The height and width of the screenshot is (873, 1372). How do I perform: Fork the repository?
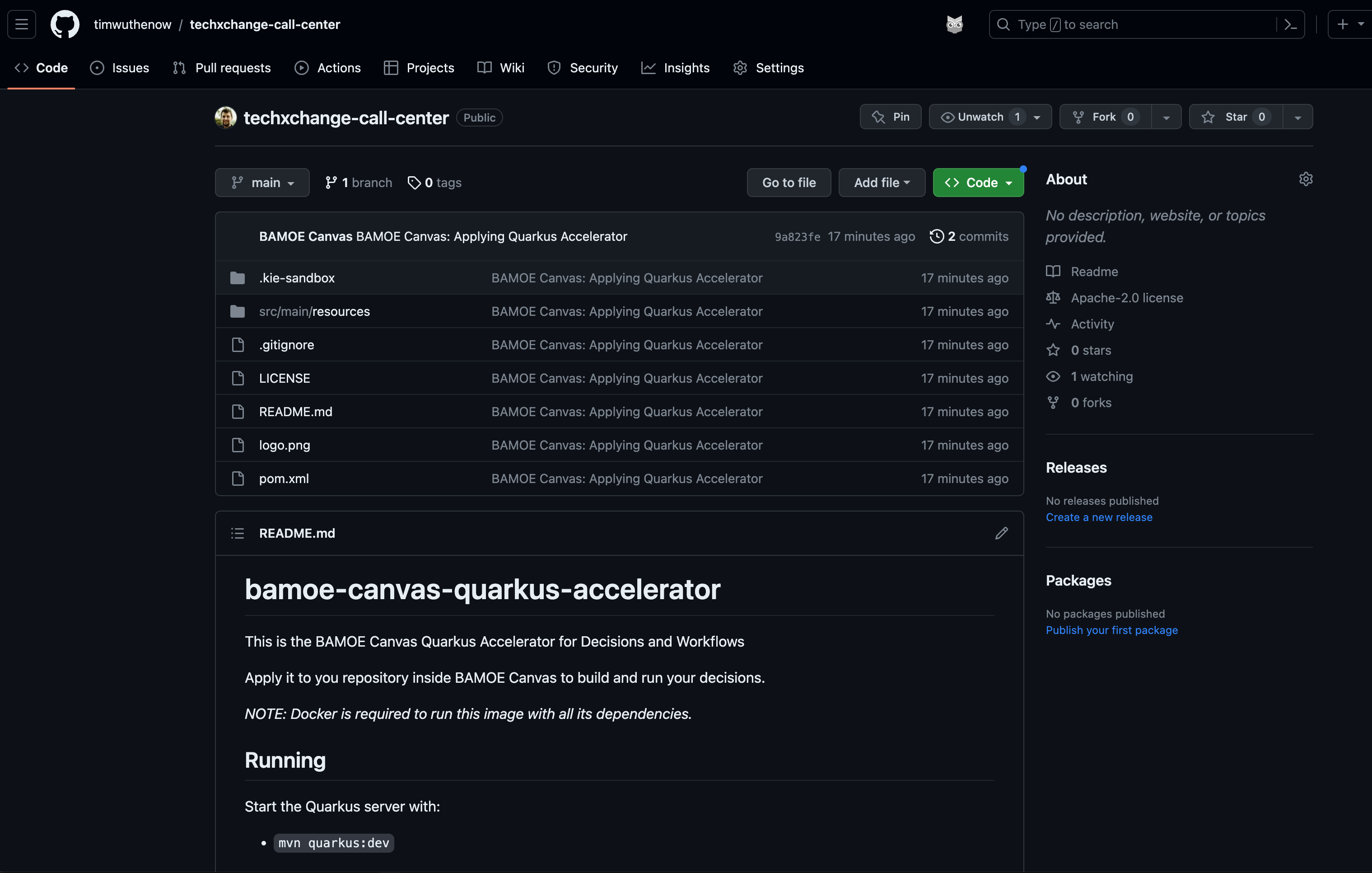[1106, 117]
